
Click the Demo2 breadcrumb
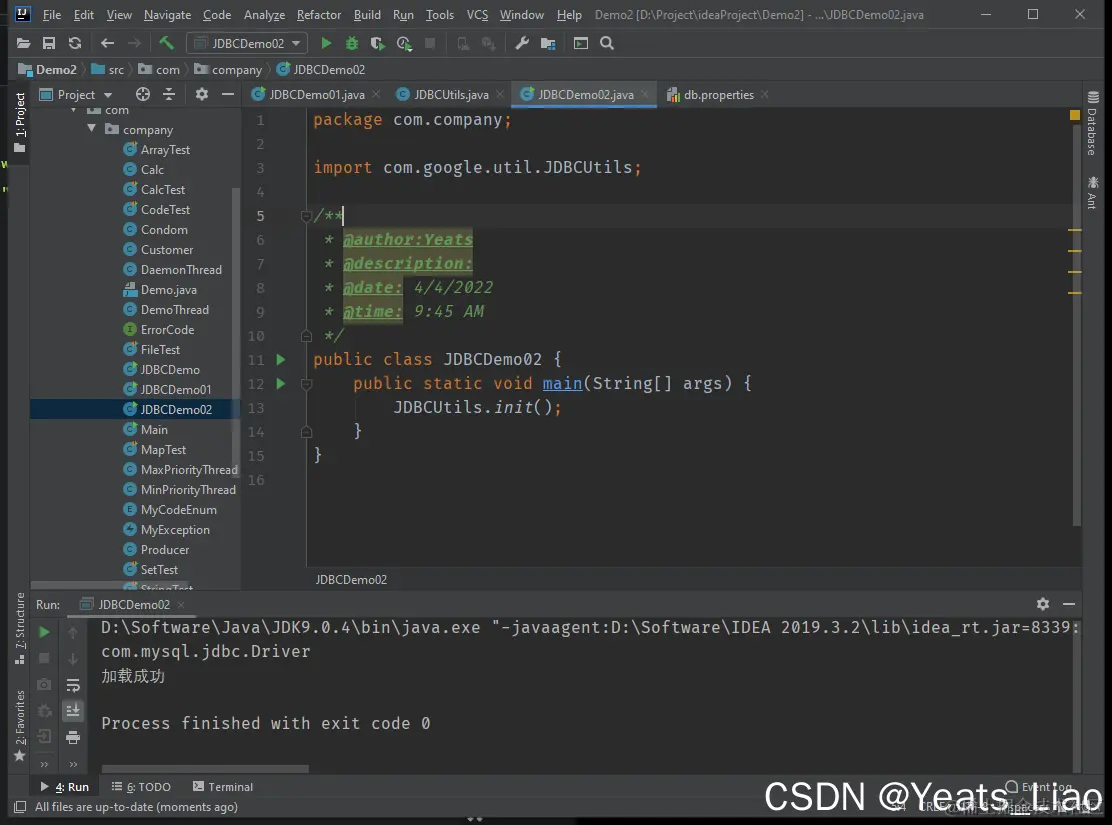pyautogui.click(x=48, y=70)
